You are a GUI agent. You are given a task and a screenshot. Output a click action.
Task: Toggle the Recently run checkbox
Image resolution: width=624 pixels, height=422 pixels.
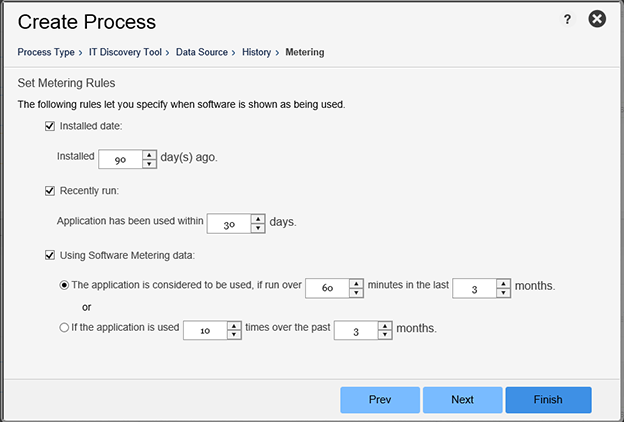[50, 190]
